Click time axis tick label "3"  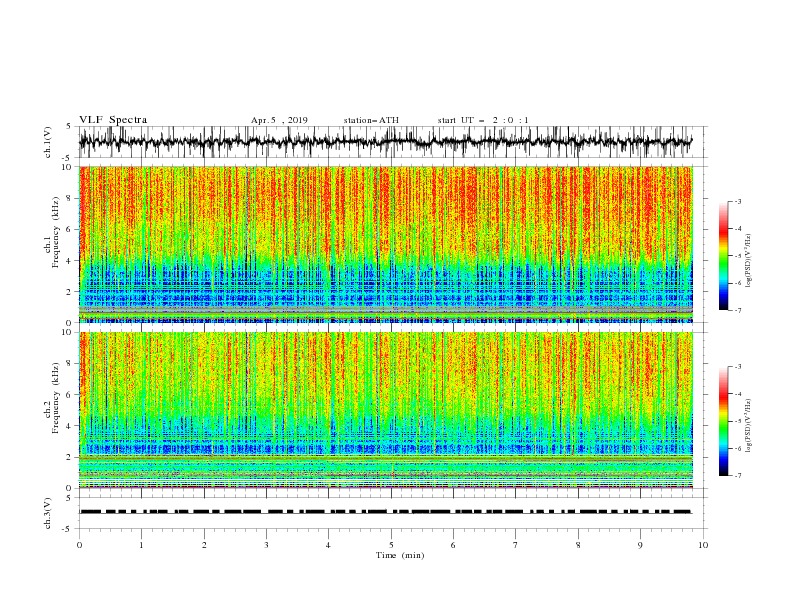click(266, 545)
